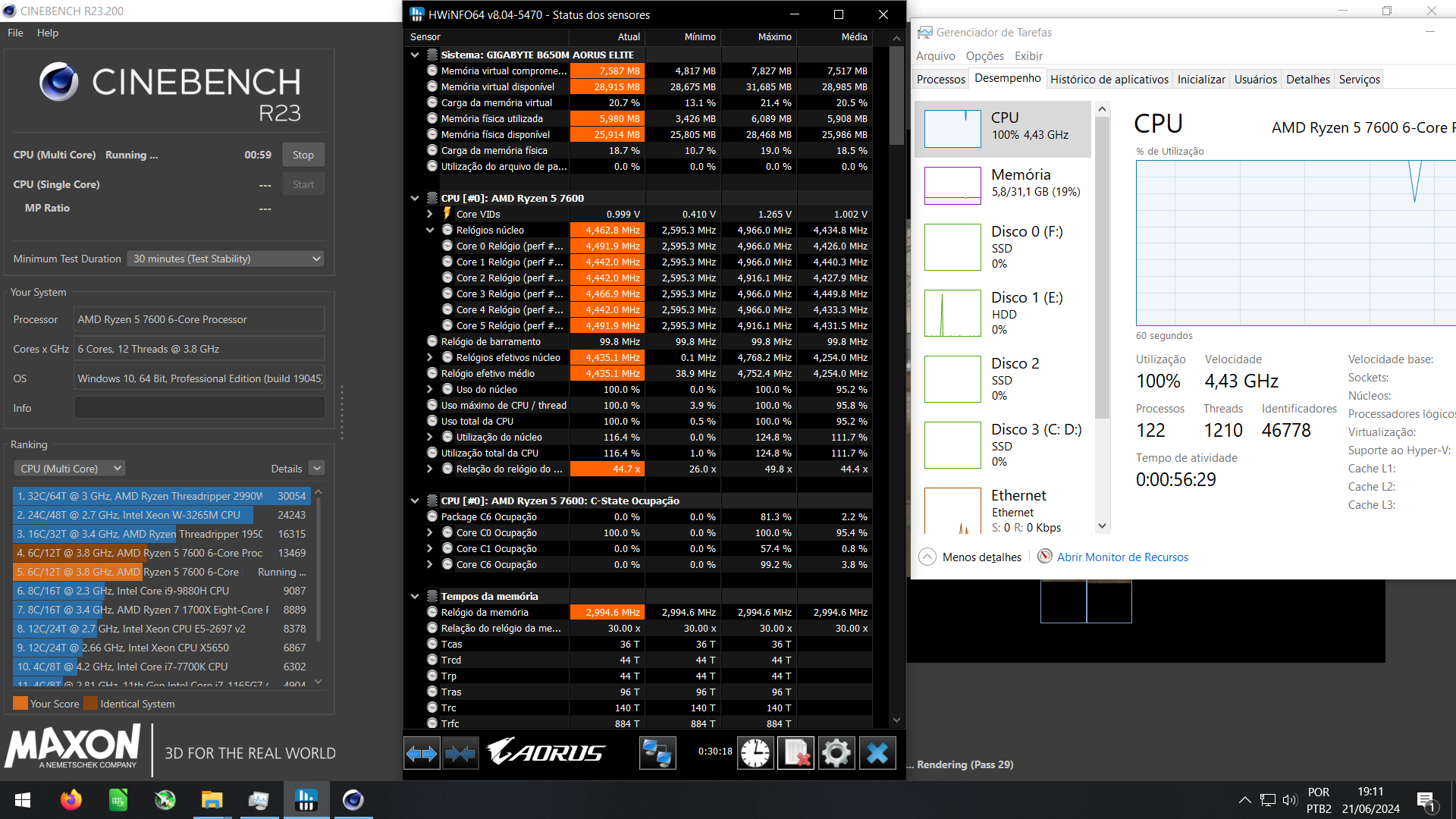Click HWiNFO vertical scrollbar down arrow
1456x819 pixels.
(x=896, y=720)
